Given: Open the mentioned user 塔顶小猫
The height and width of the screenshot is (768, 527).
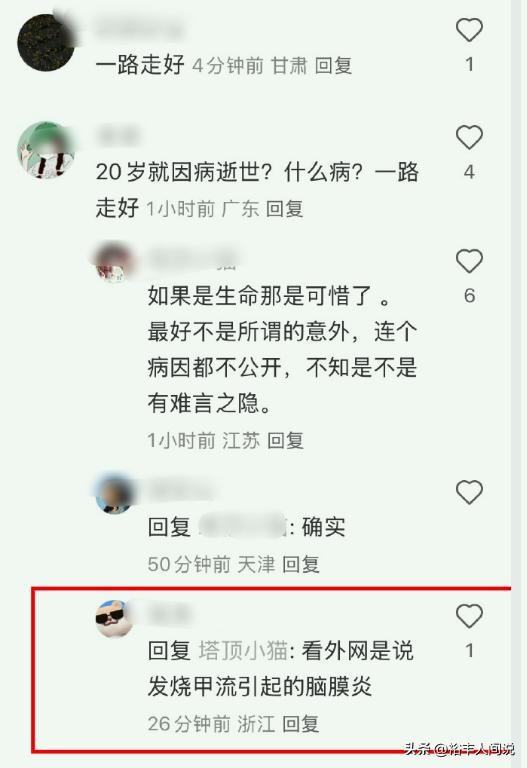Looking at the screenshot, I should 243,651.
